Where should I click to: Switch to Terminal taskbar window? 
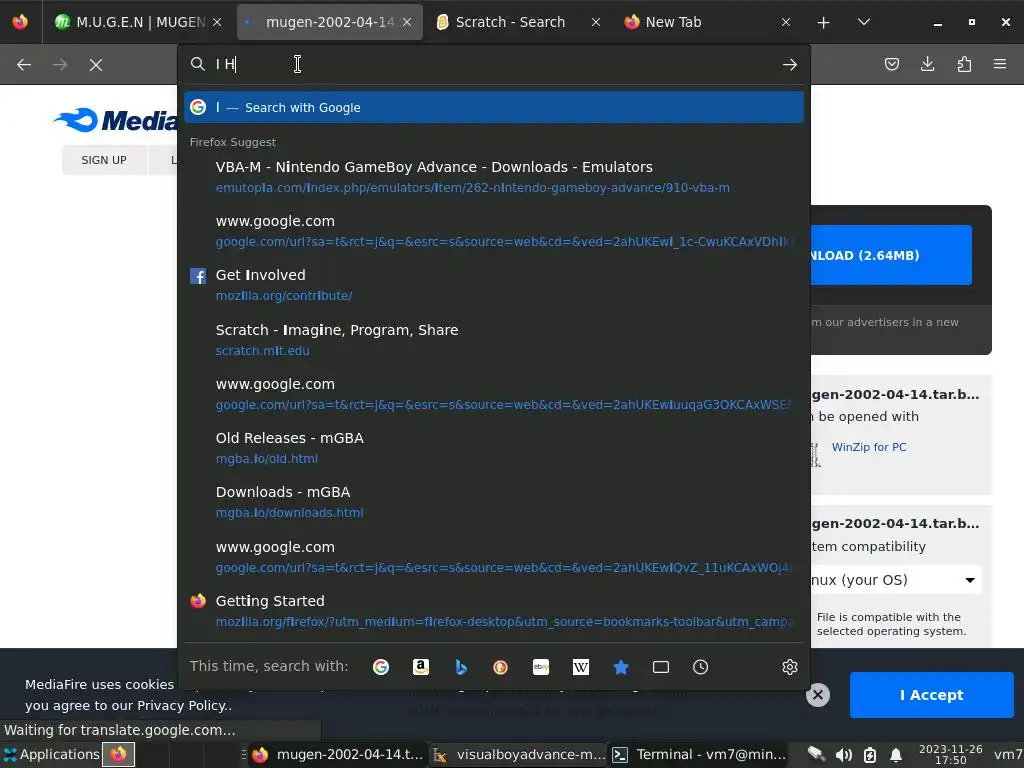pyautogui.click(x=699, y=754)
